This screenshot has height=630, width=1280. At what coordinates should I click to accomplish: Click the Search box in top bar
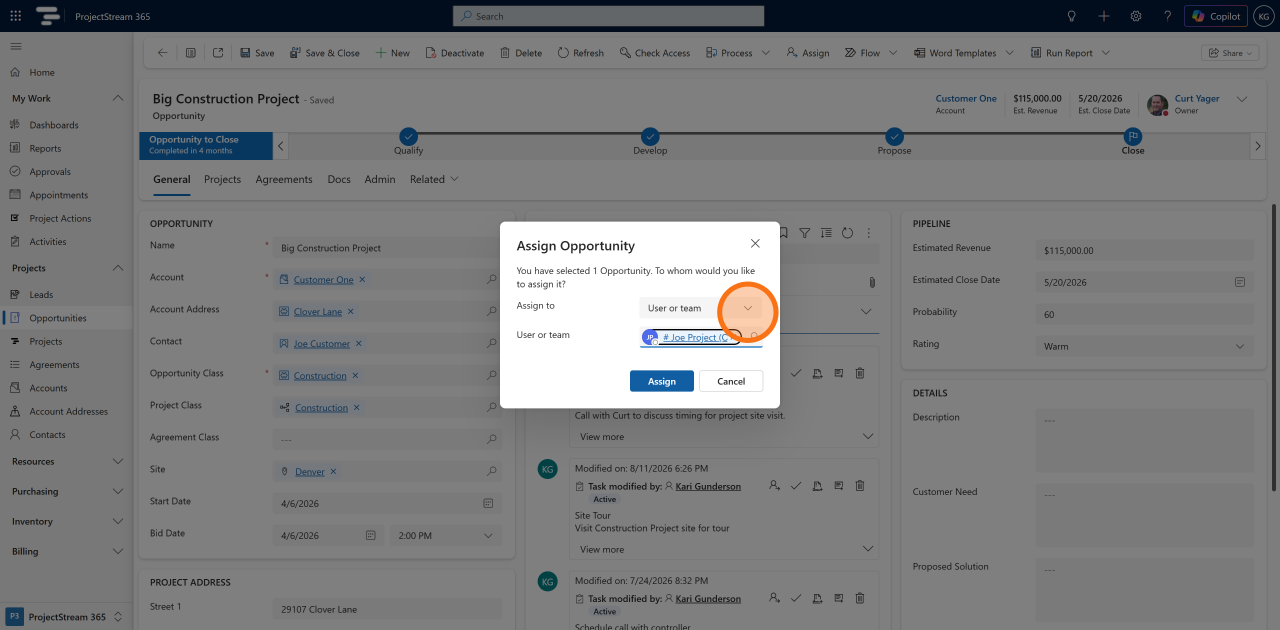[608, 16]
